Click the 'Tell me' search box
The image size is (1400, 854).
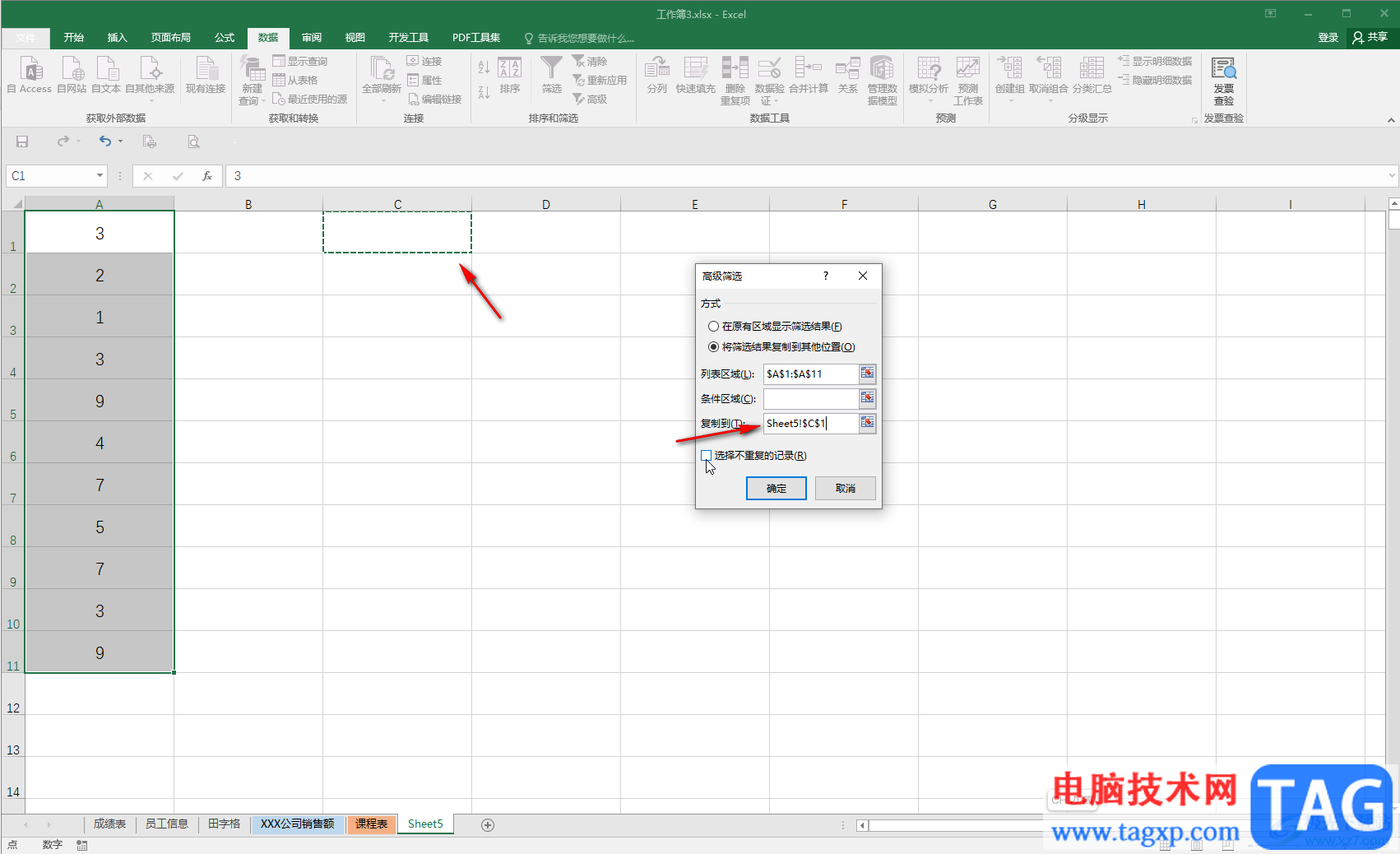(x=579, y=39)
